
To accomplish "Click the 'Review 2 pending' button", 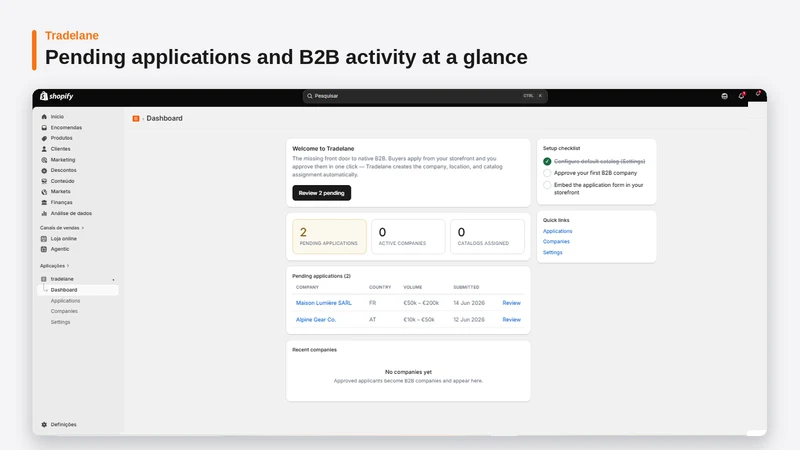I will 321,193.
